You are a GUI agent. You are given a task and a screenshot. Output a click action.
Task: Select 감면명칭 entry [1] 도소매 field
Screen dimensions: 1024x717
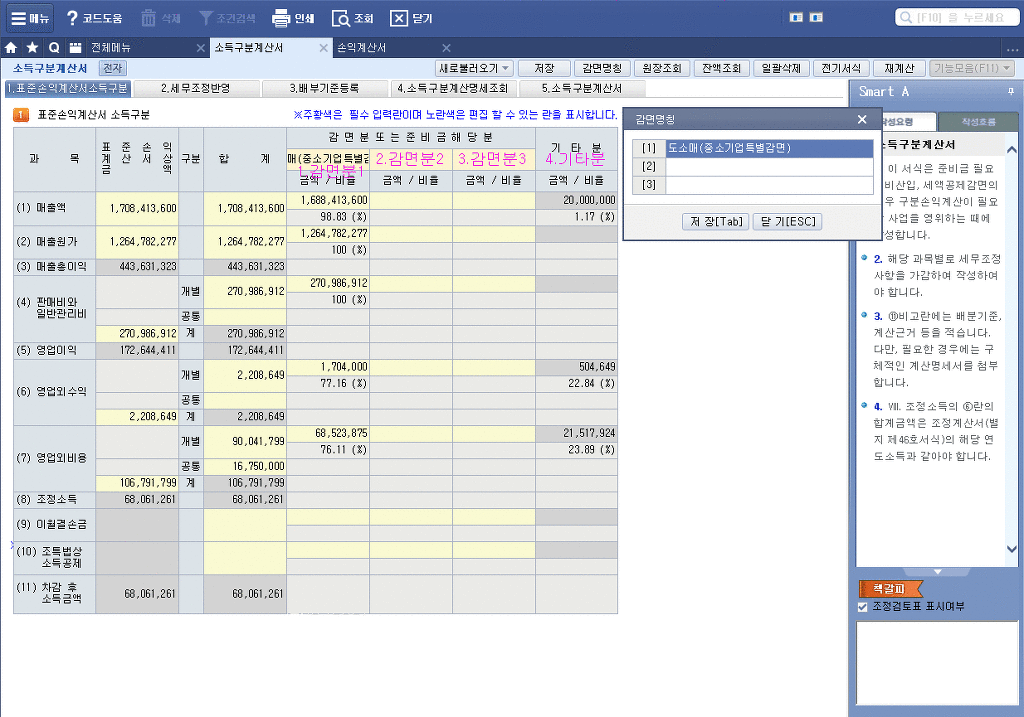tap(769, 148)
